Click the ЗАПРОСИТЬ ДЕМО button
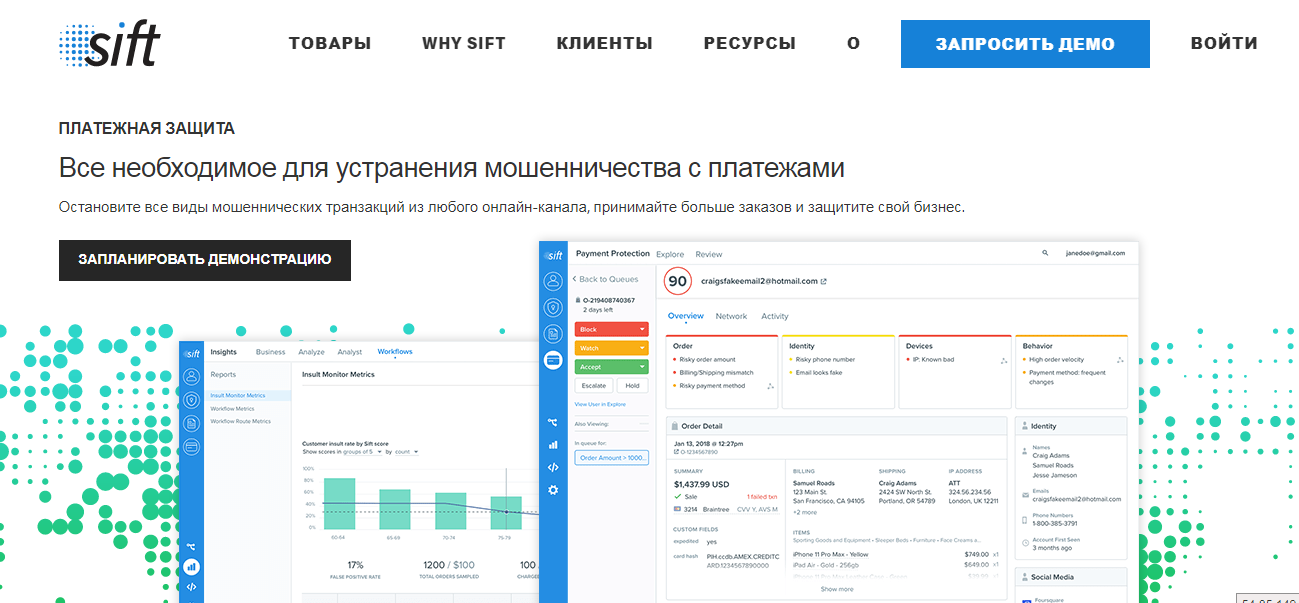The height and width of the screenshot is (603, 1299). (1025, 44)
